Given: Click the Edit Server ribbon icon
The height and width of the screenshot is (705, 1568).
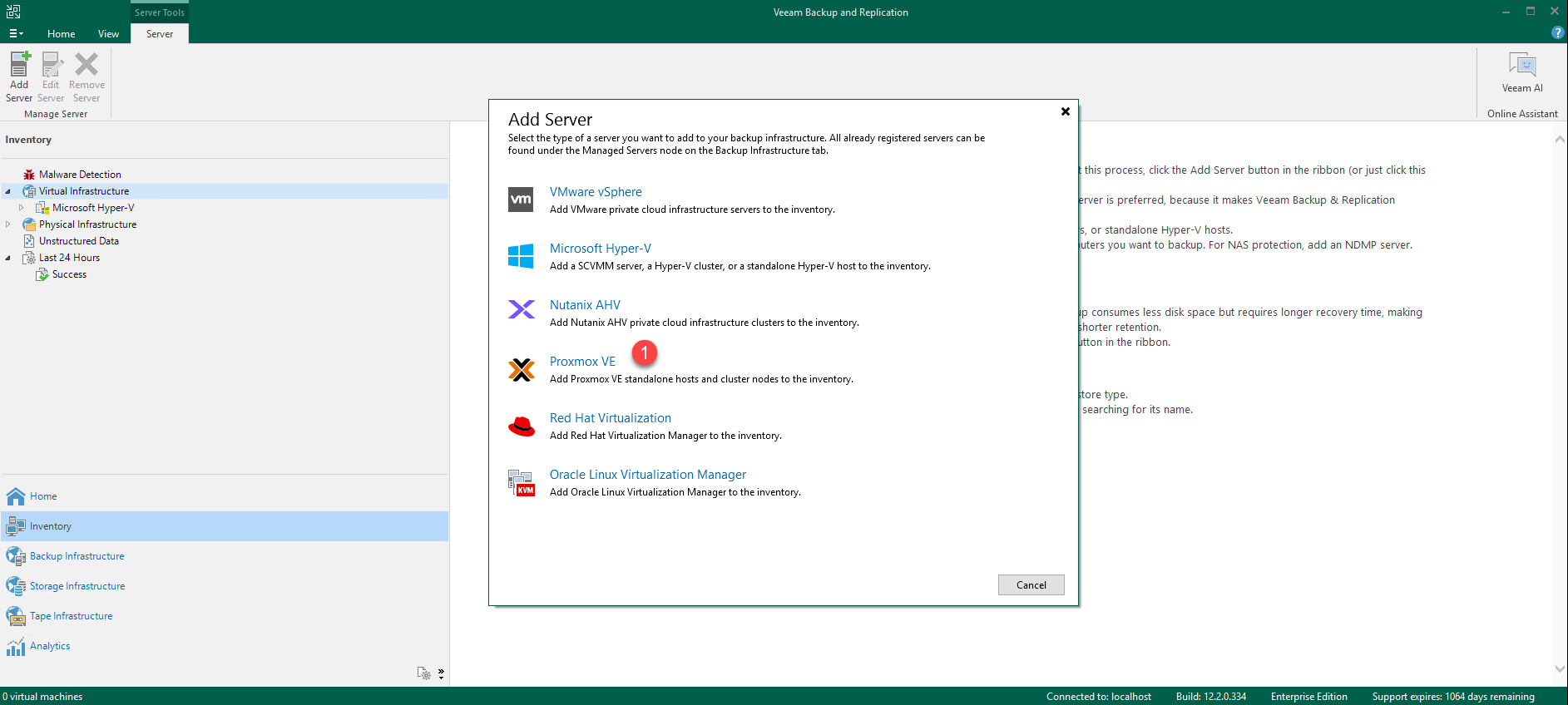Looking at the screenshot, I should click(x=52, y=65).
